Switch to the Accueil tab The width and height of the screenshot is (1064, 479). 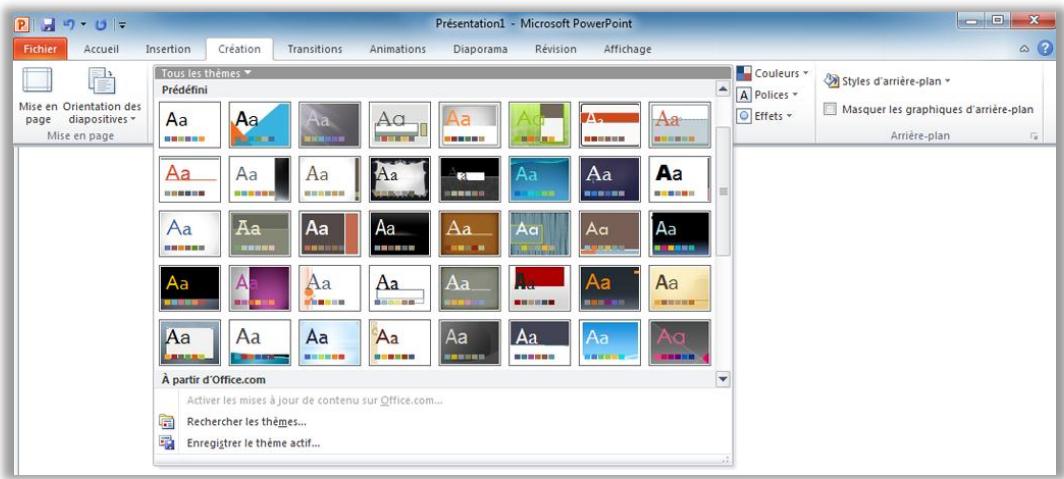101,49
